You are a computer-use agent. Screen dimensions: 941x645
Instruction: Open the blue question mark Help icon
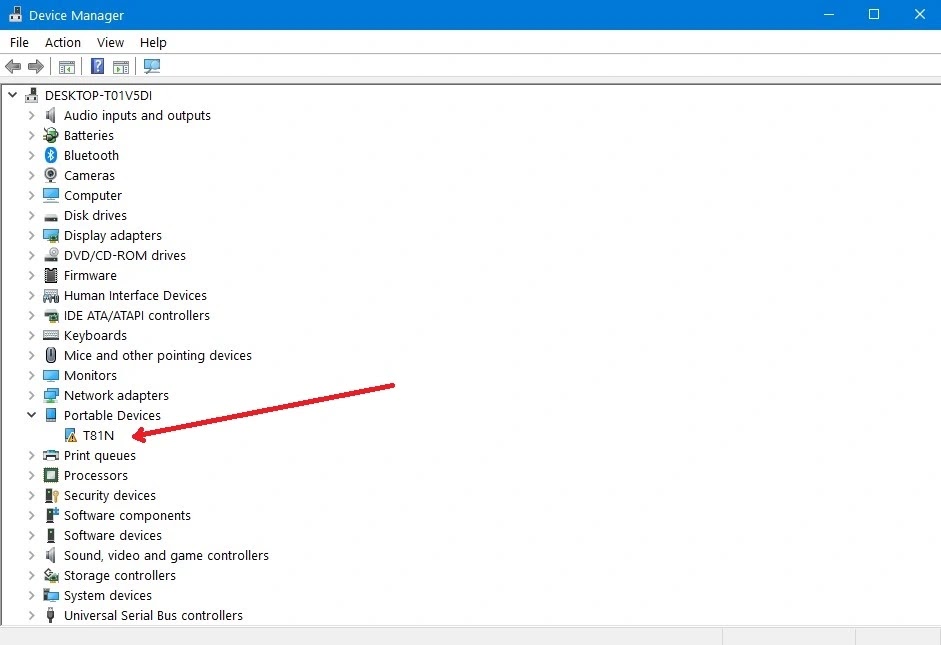point(97,66)
